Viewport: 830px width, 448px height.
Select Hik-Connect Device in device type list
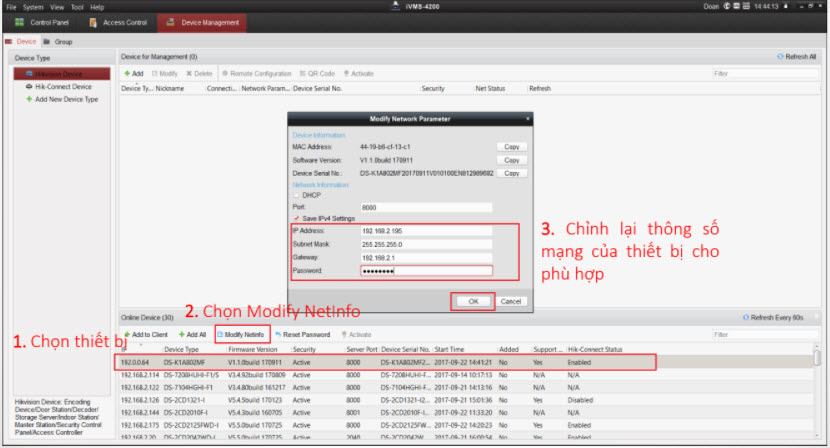click(60, 87)
